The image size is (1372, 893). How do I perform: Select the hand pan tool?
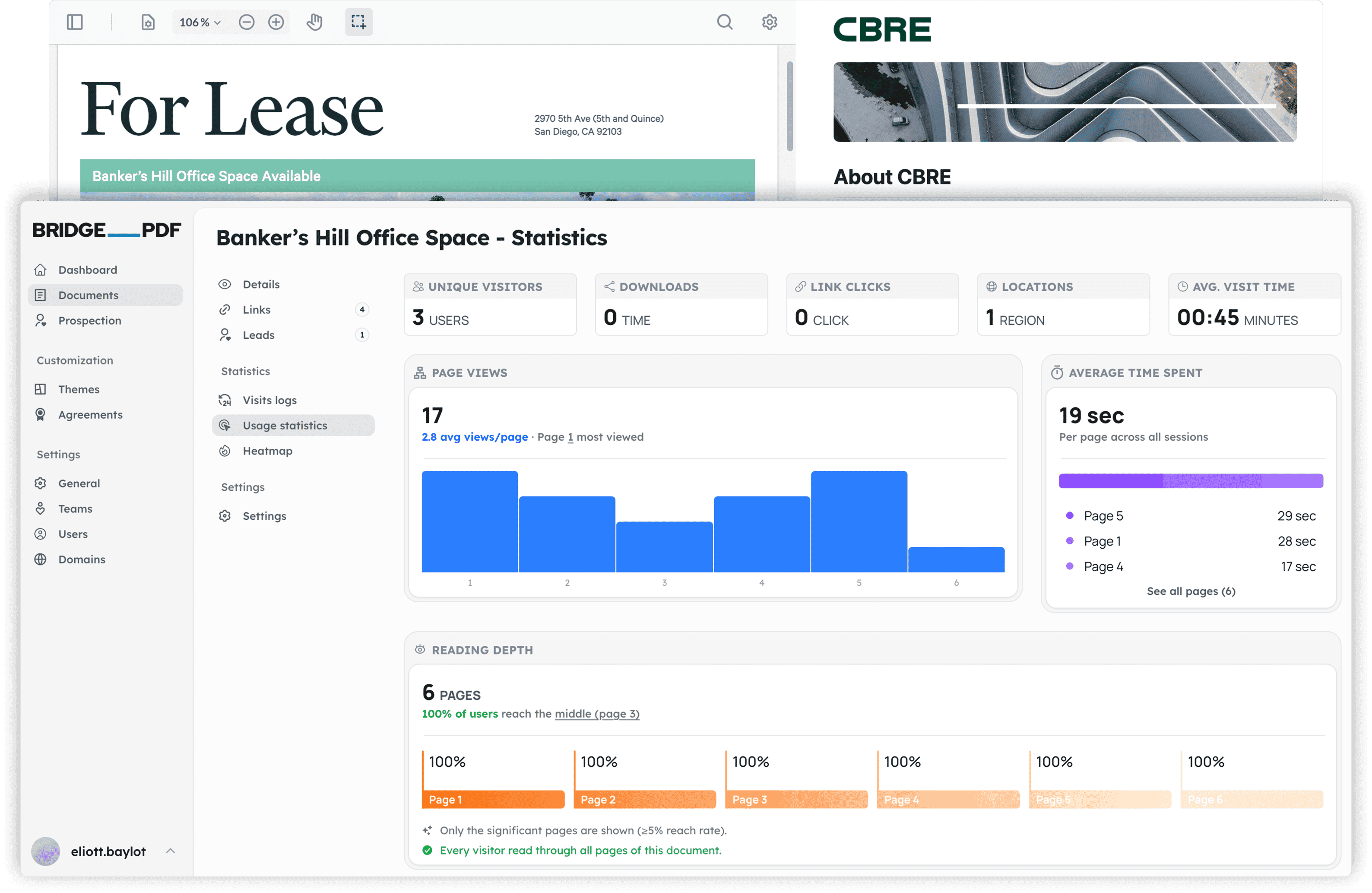coord(314,22)
